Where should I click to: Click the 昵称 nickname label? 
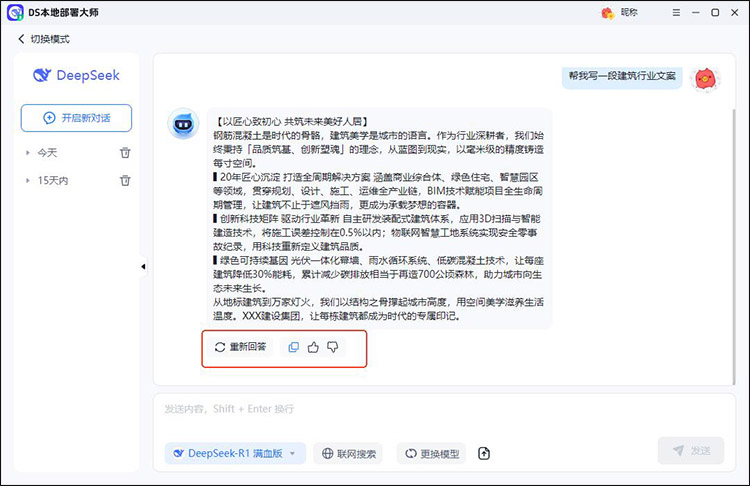tap(629, 12)
